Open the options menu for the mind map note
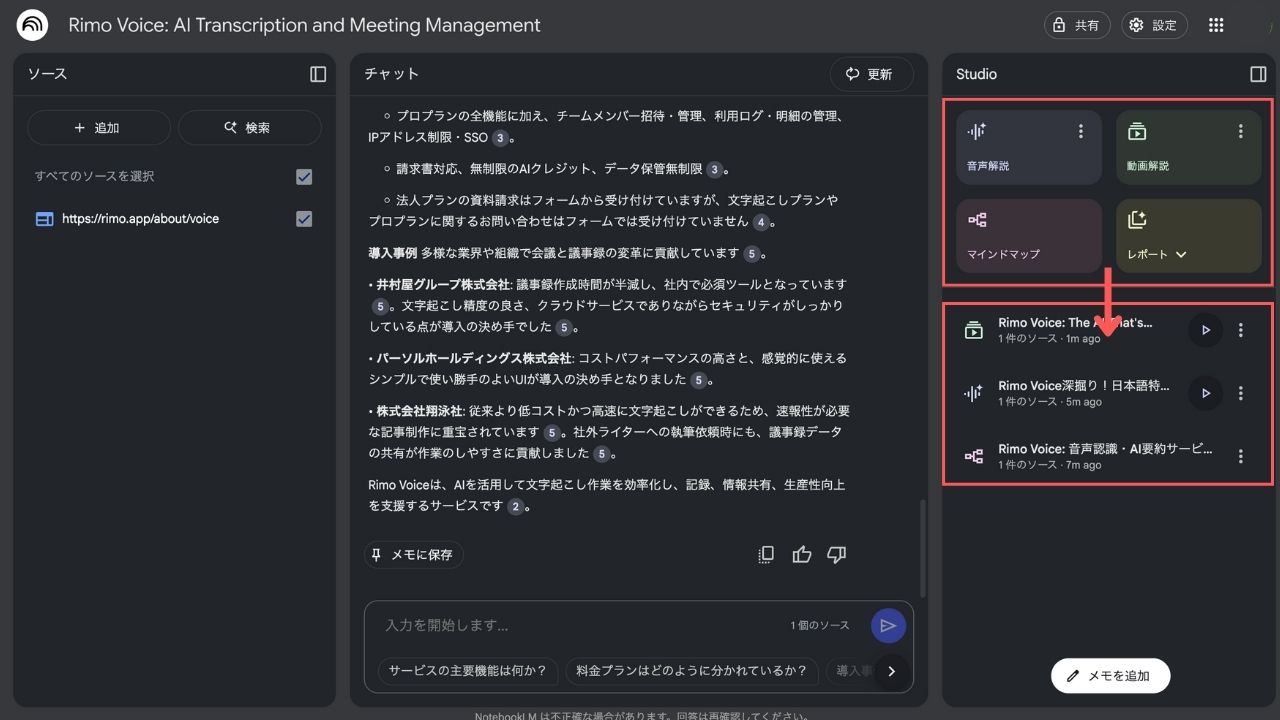Screen dimensions: 1280x720 1240,456
